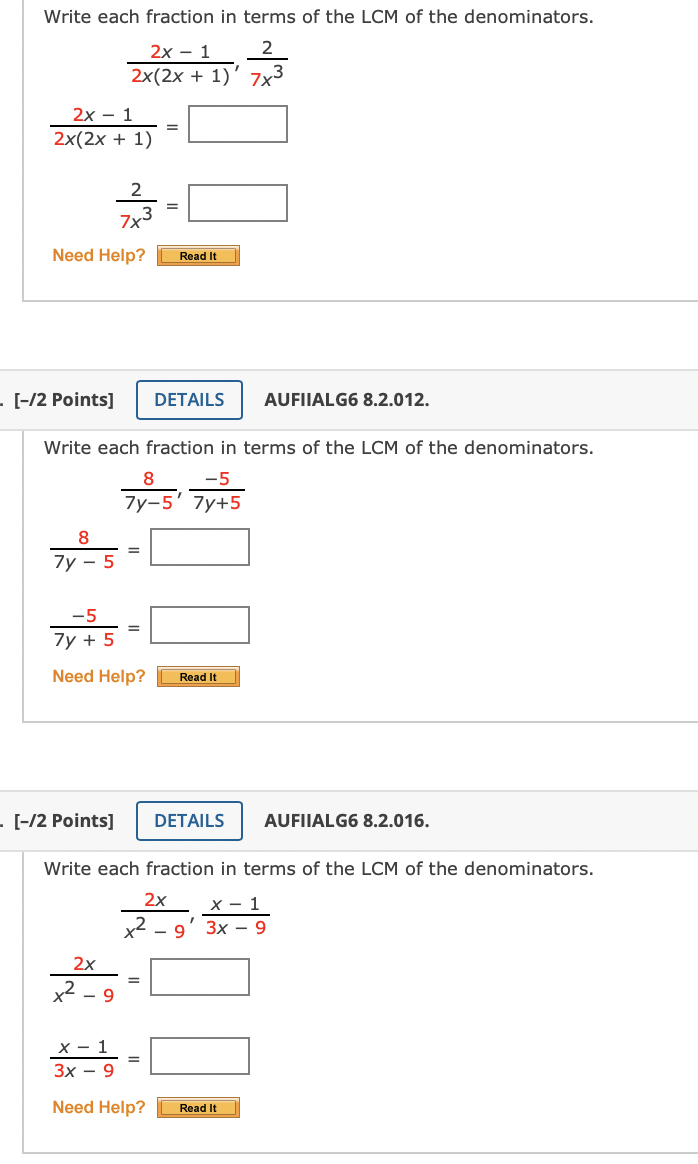Click answer box for x−1 over 3x−9
This screenshot has width=698, height=1164.
(x=199, y=1055)
